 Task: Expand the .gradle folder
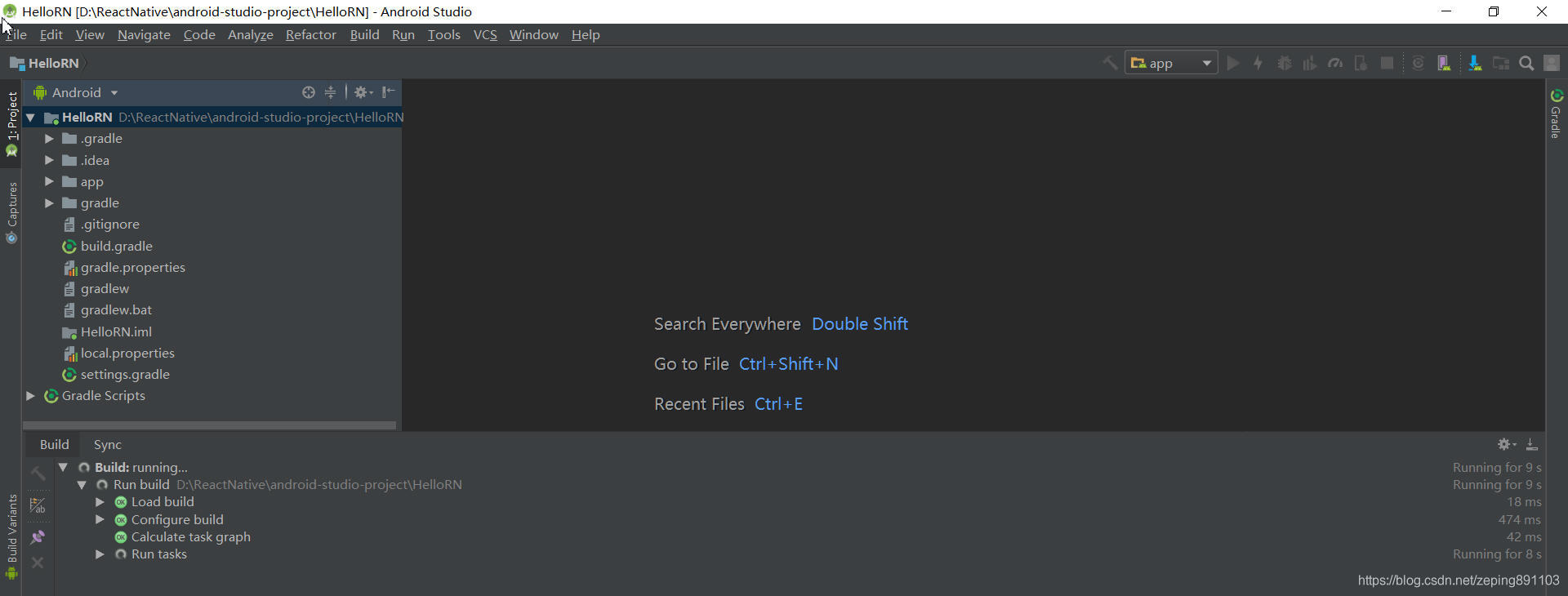[49, 139]
